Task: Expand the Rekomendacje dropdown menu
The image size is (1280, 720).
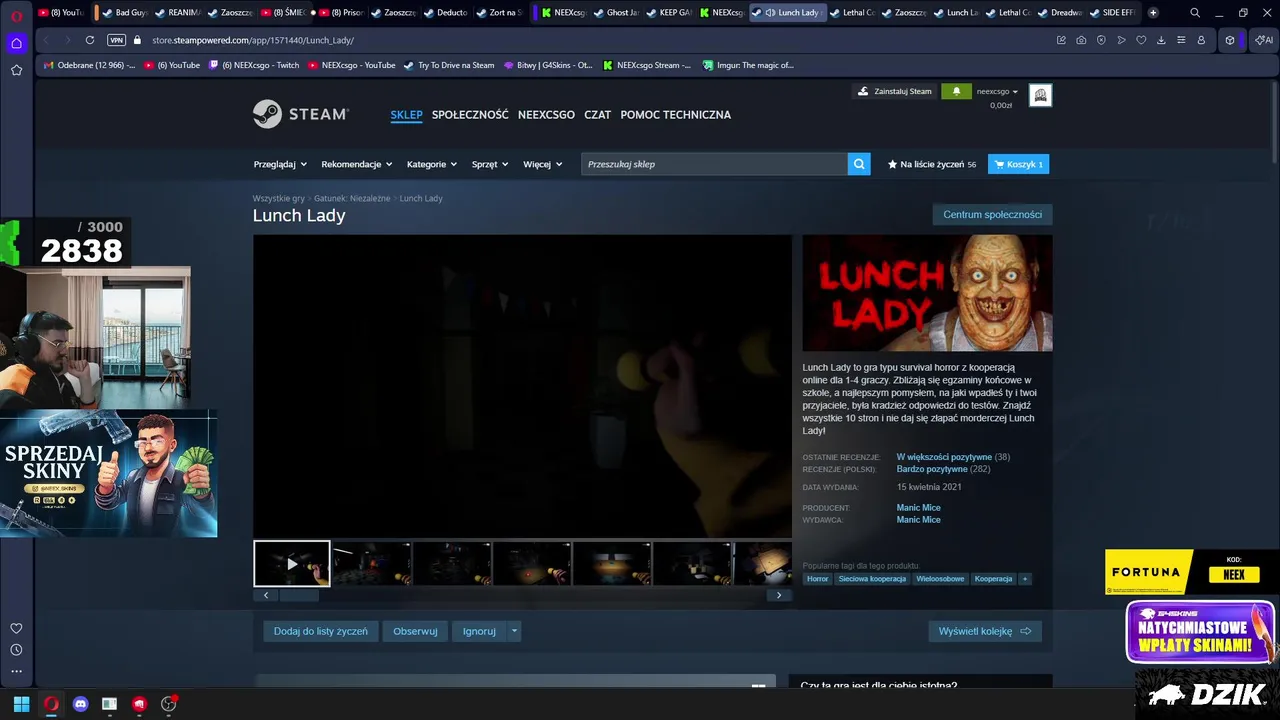Action: pyautogui.click(x=356, y=164)
